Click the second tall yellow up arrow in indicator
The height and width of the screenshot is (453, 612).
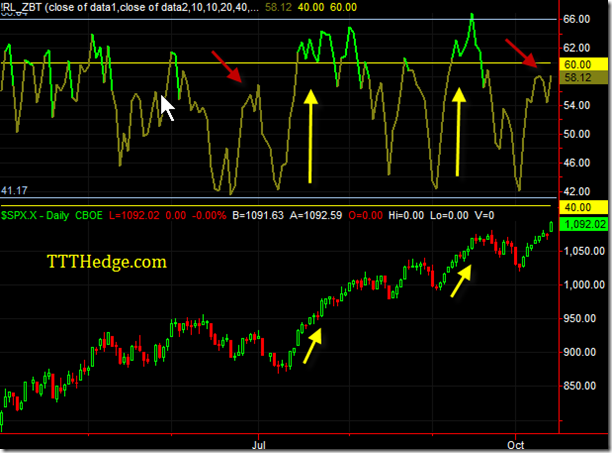pyautogui.click(x=458, y=131)
